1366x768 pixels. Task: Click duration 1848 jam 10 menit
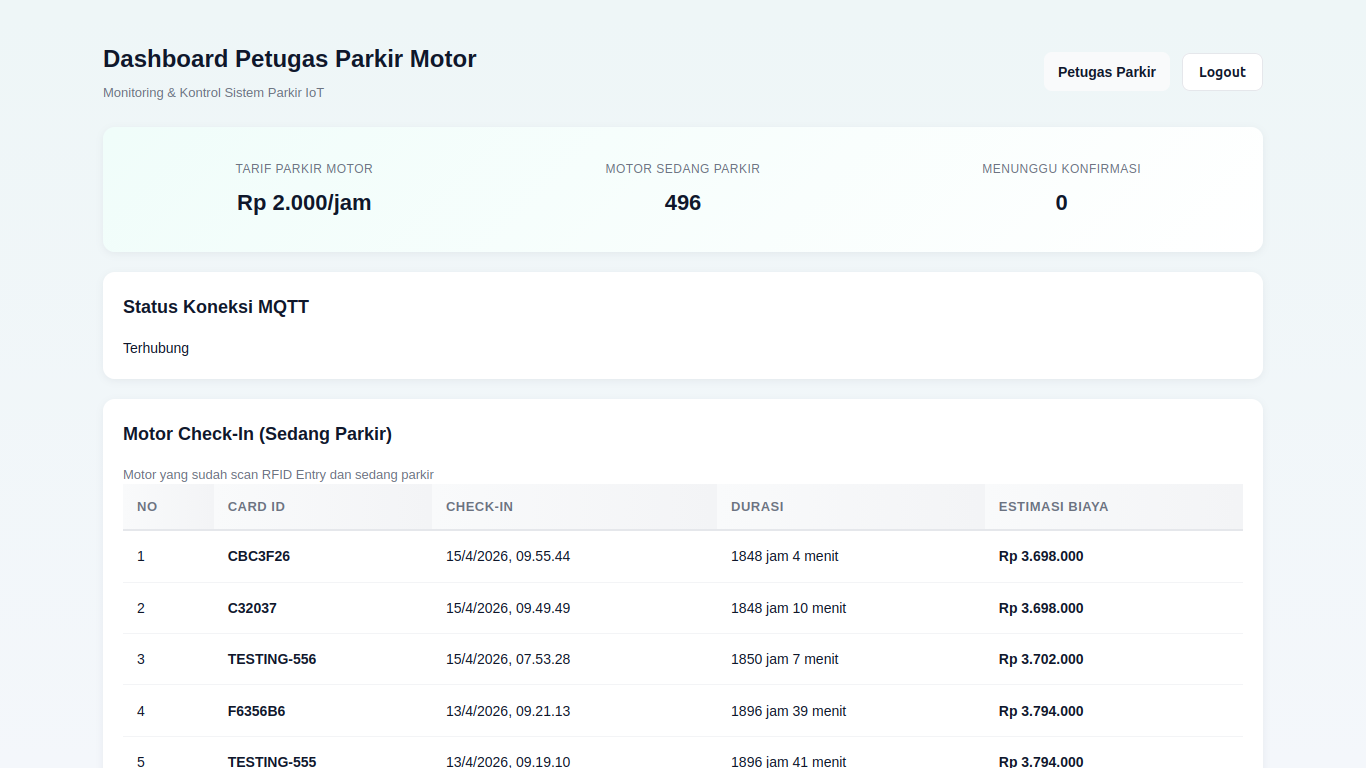tap(788, 608)
